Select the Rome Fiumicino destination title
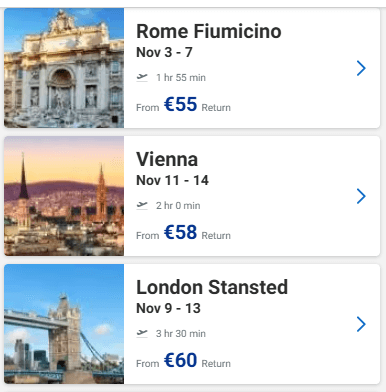 (209, 31)
